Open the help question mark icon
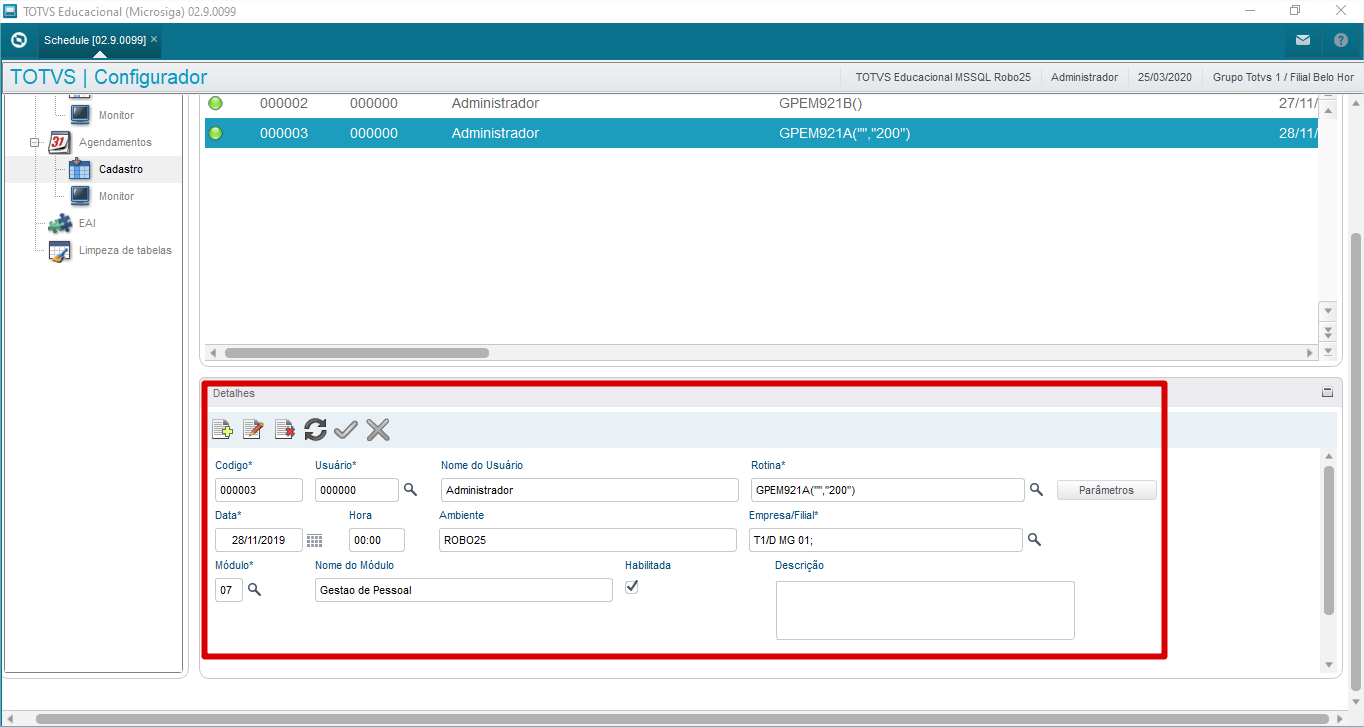 1341,41
